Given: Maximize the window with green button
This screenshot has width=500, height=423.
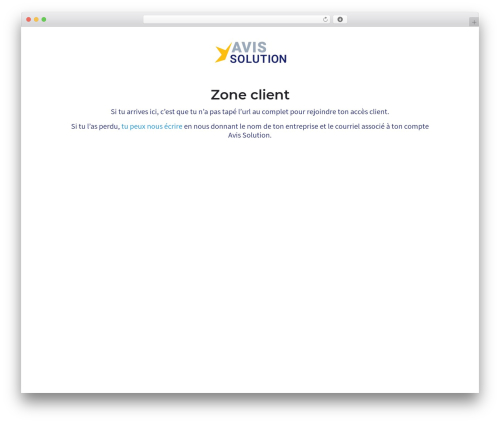Looking at the screenshot, I should (44, 19).
